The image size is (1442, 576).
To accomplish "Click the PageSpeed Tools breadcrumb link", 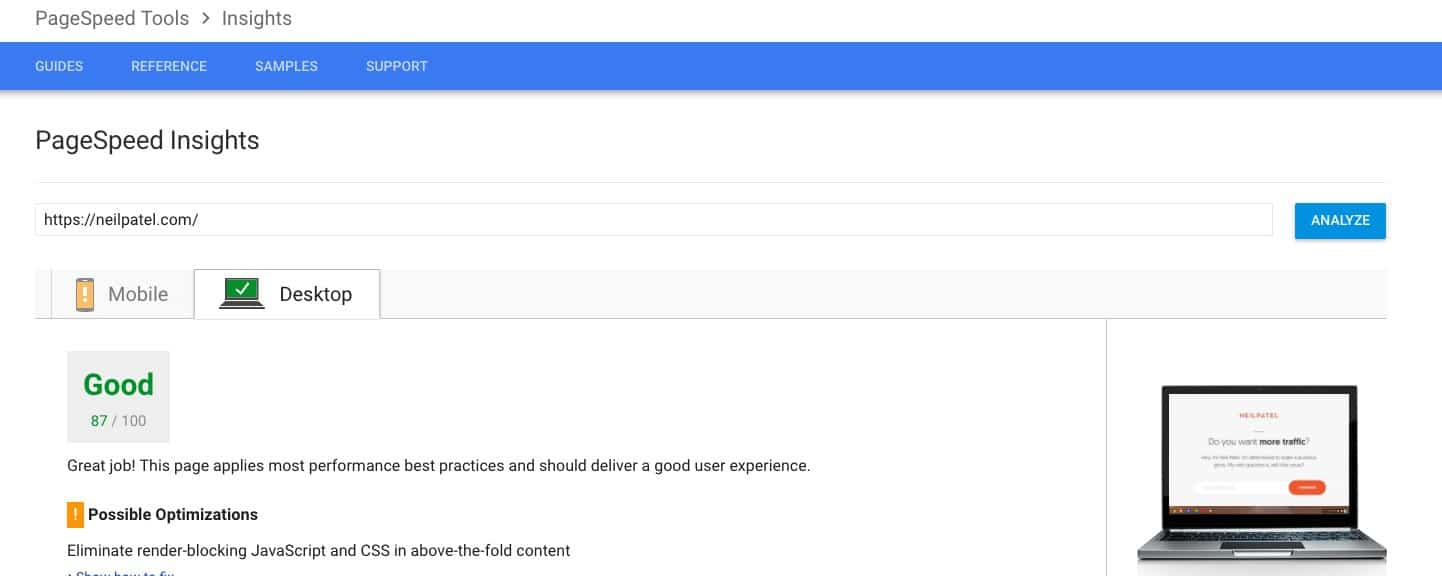I will (110, 18).
